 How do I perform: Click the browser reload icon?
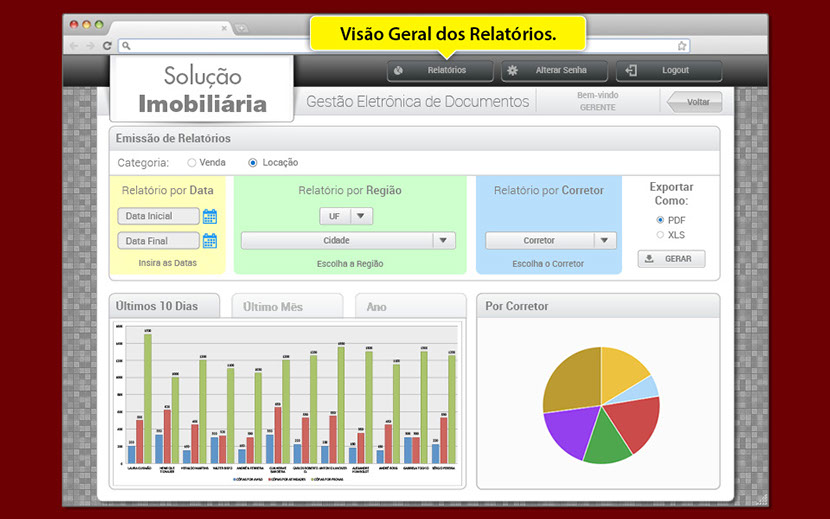[x=107, y=46]
